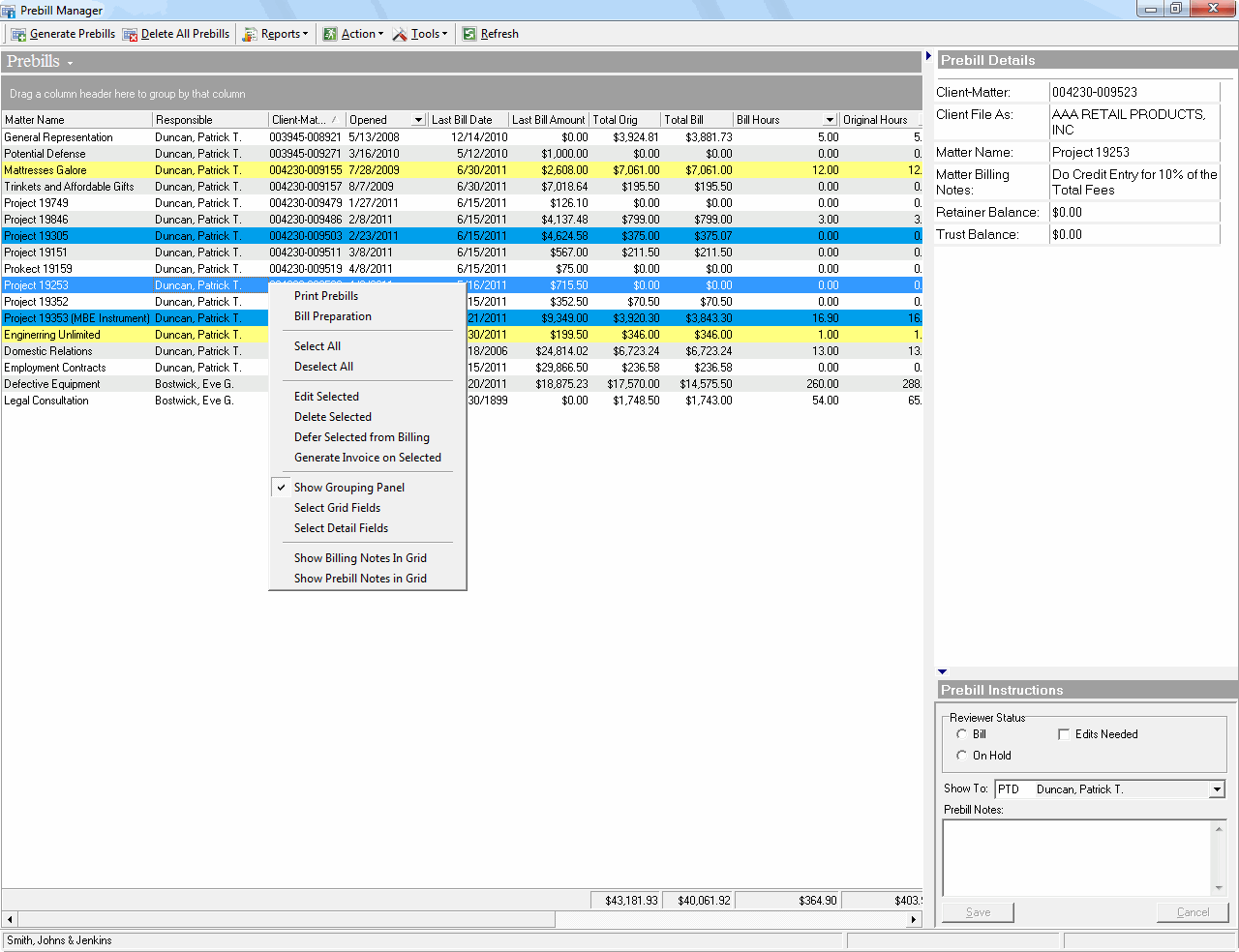
Task: Select the Bill reviewer status radio
Action: (962, 734)
